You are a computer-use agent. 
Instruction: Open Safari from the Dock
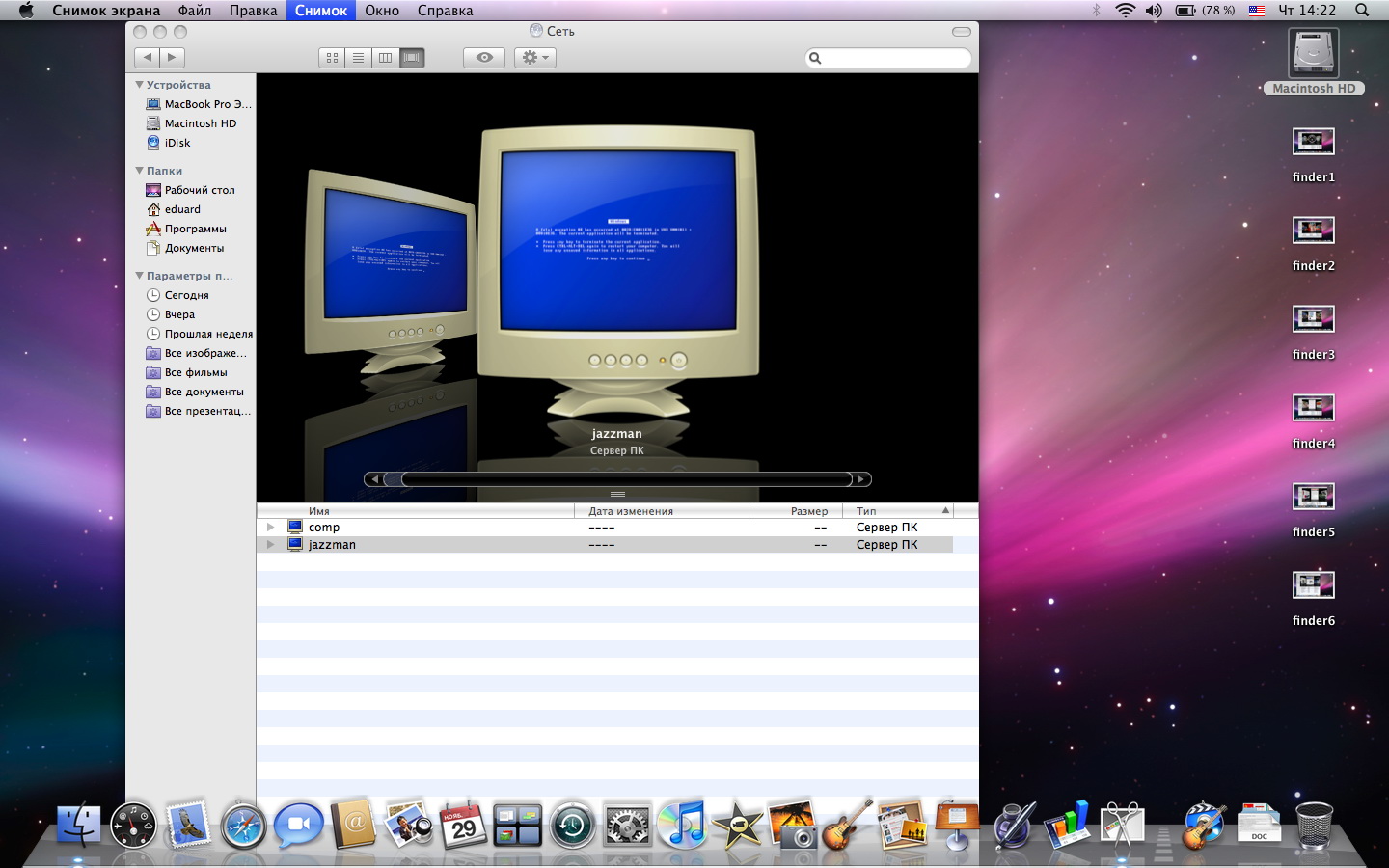[243, 827]
